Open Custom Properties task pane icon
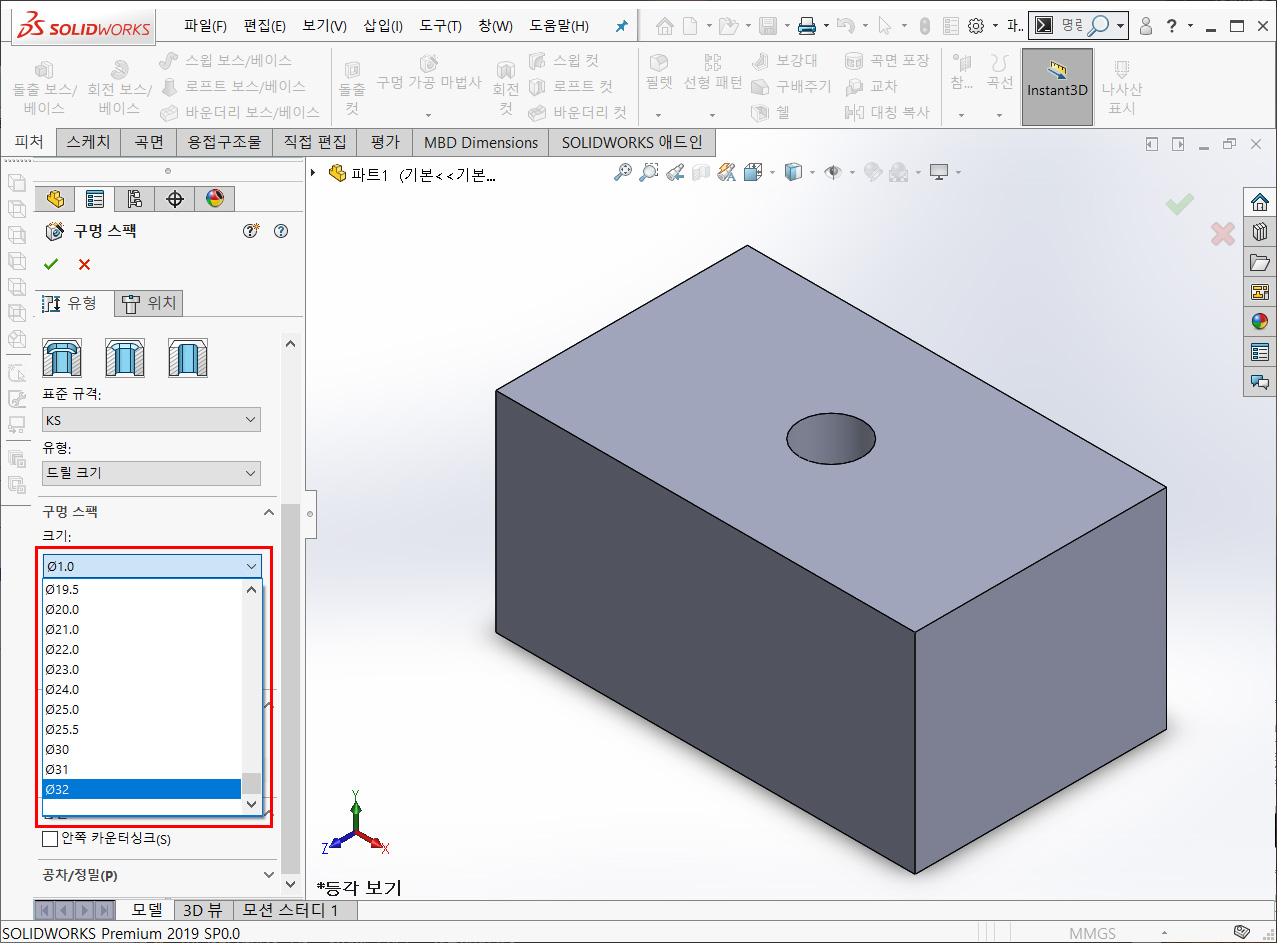The height and width of the screenshot is (943, 1277). coord(1259,352)
